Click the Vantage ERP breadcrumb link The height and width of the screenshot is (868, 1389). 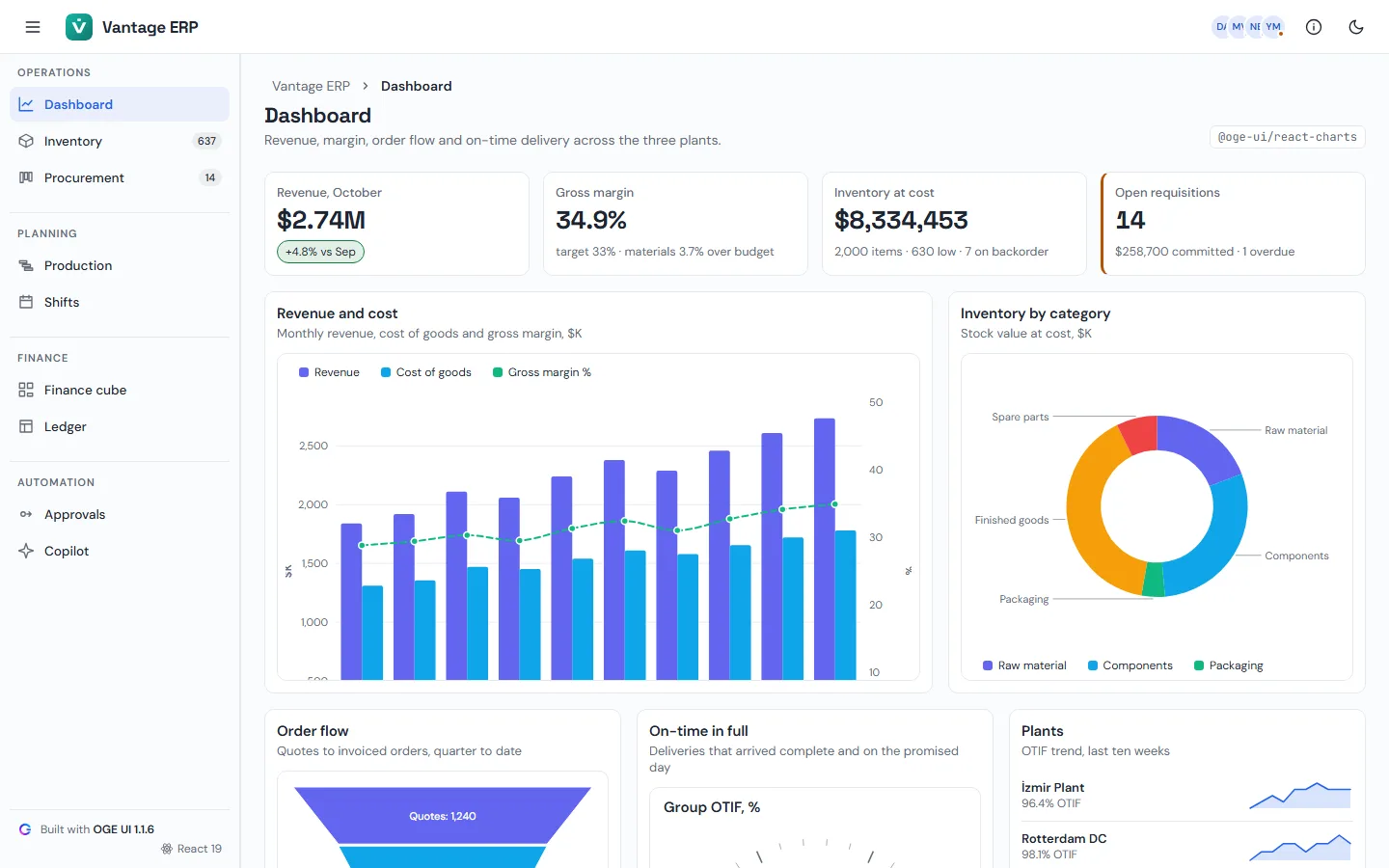click(311, 86)
